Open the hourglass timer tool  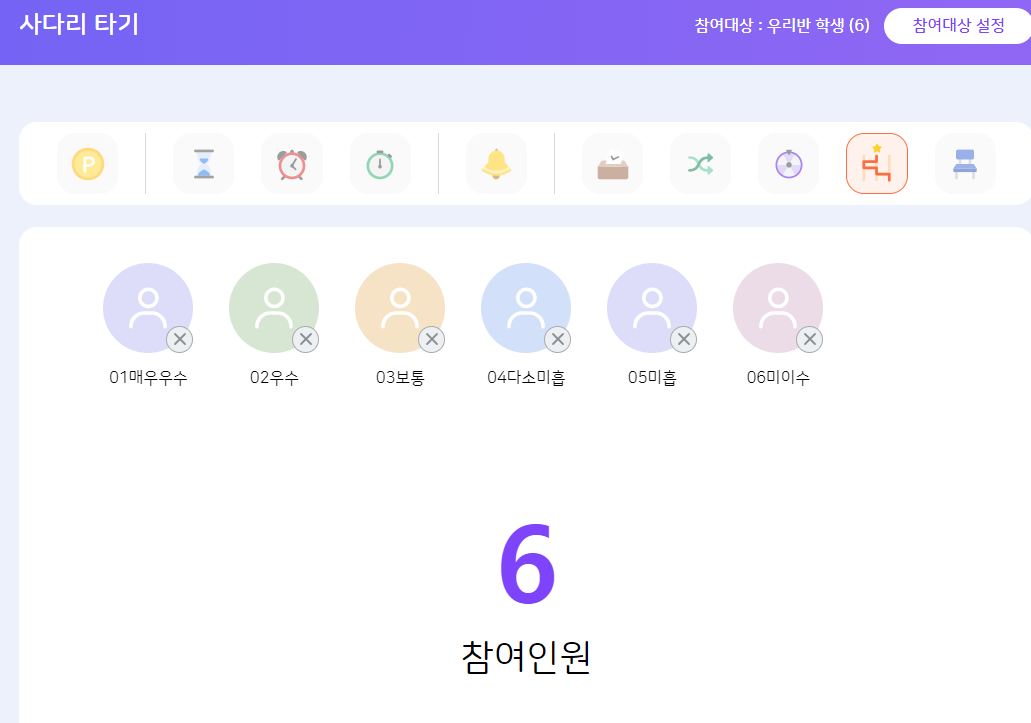point(203,163)
